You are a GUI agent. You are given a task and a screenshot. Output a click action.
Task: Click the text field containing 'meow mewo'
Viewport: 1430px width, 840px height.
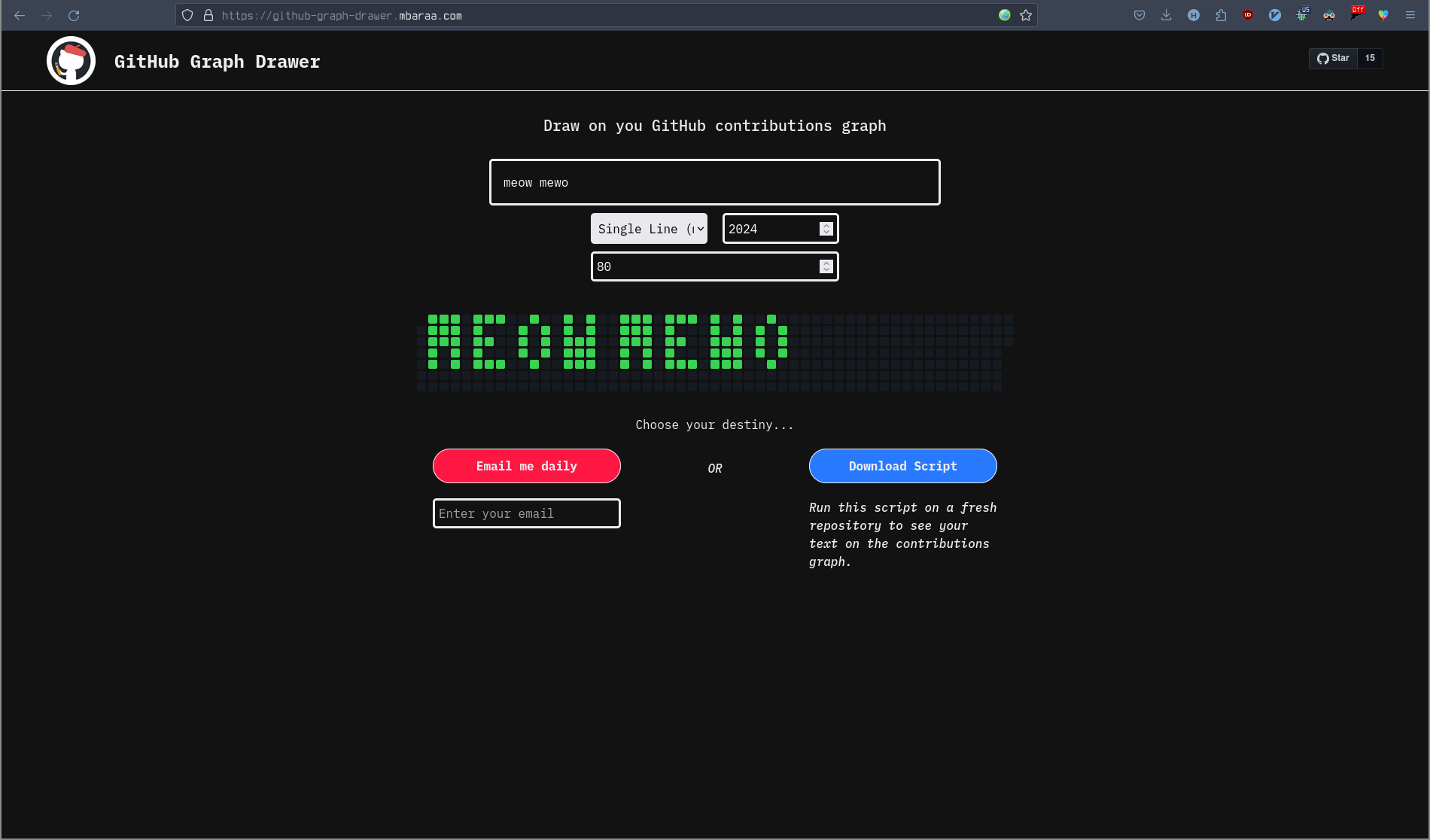[714, 182]
